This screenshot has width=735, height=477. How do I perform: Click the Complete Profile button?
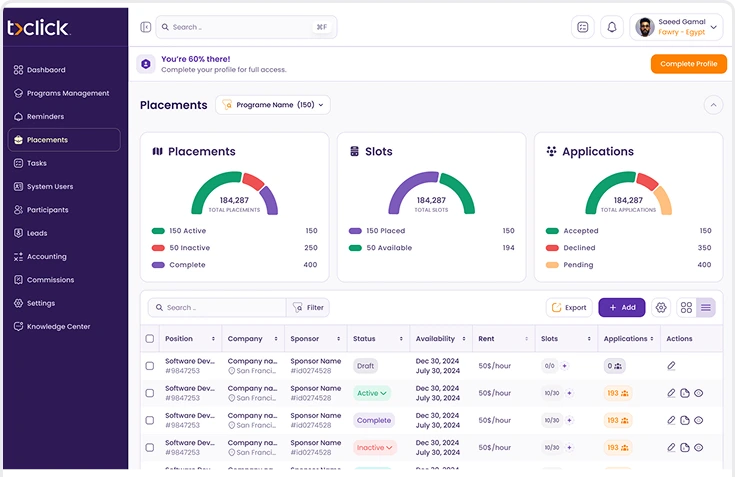click(x=688, y=64)
